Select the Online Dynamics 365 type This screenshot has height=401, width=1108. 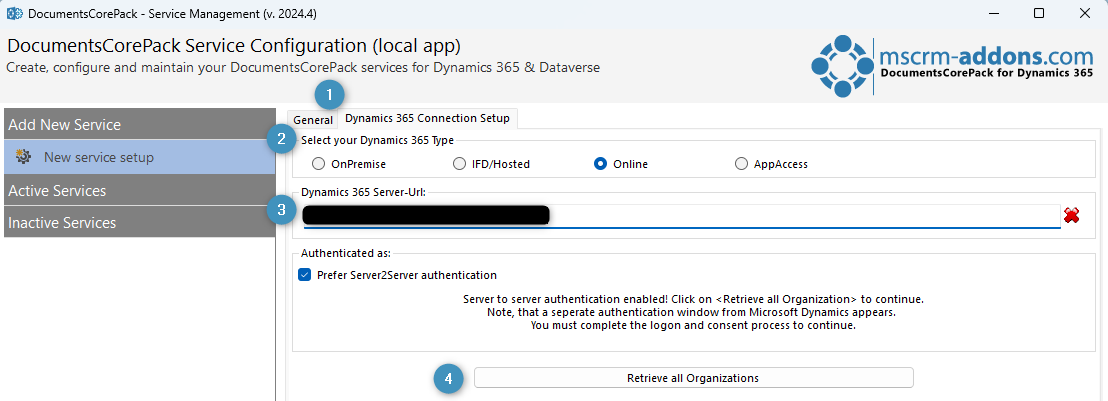coord(601,164)
